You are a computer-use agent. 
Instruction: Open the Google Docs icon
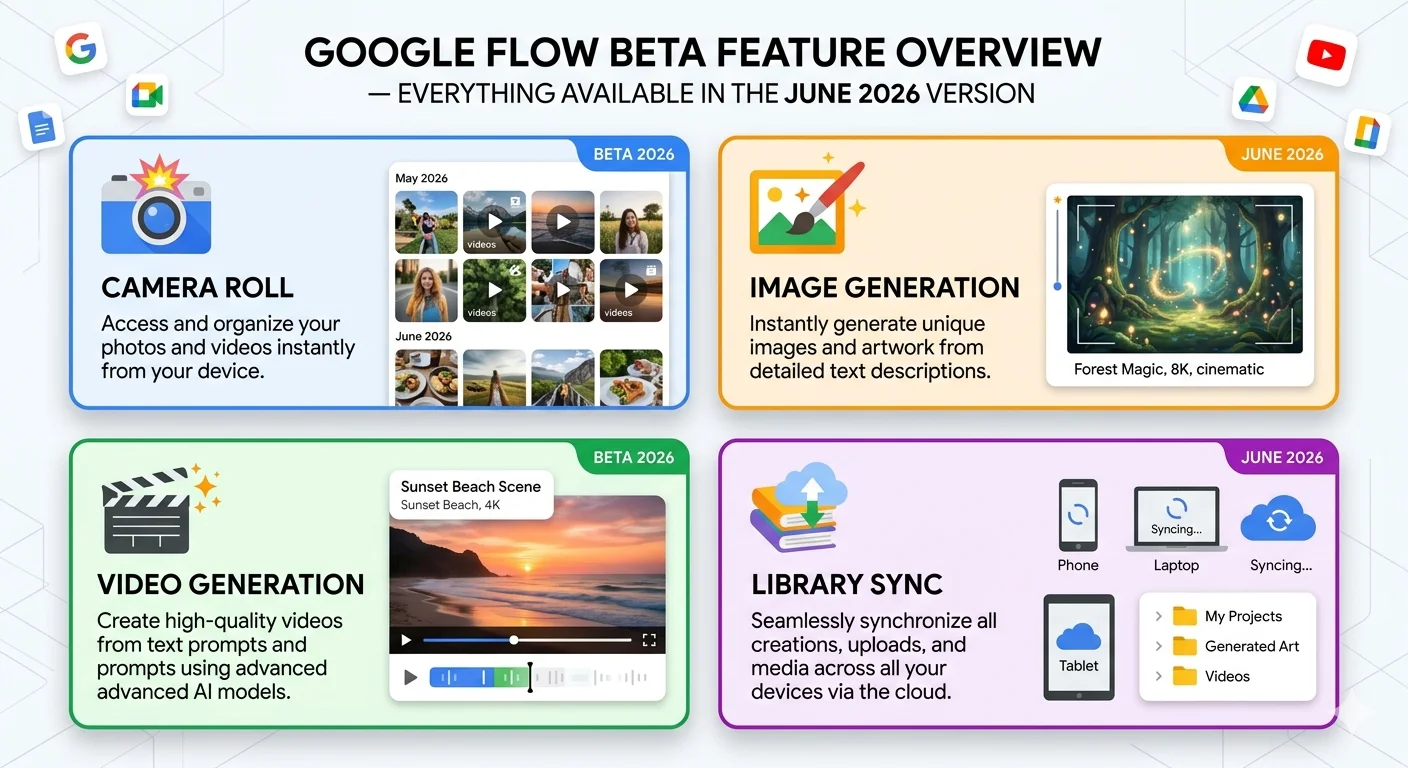tap(42, 128)
